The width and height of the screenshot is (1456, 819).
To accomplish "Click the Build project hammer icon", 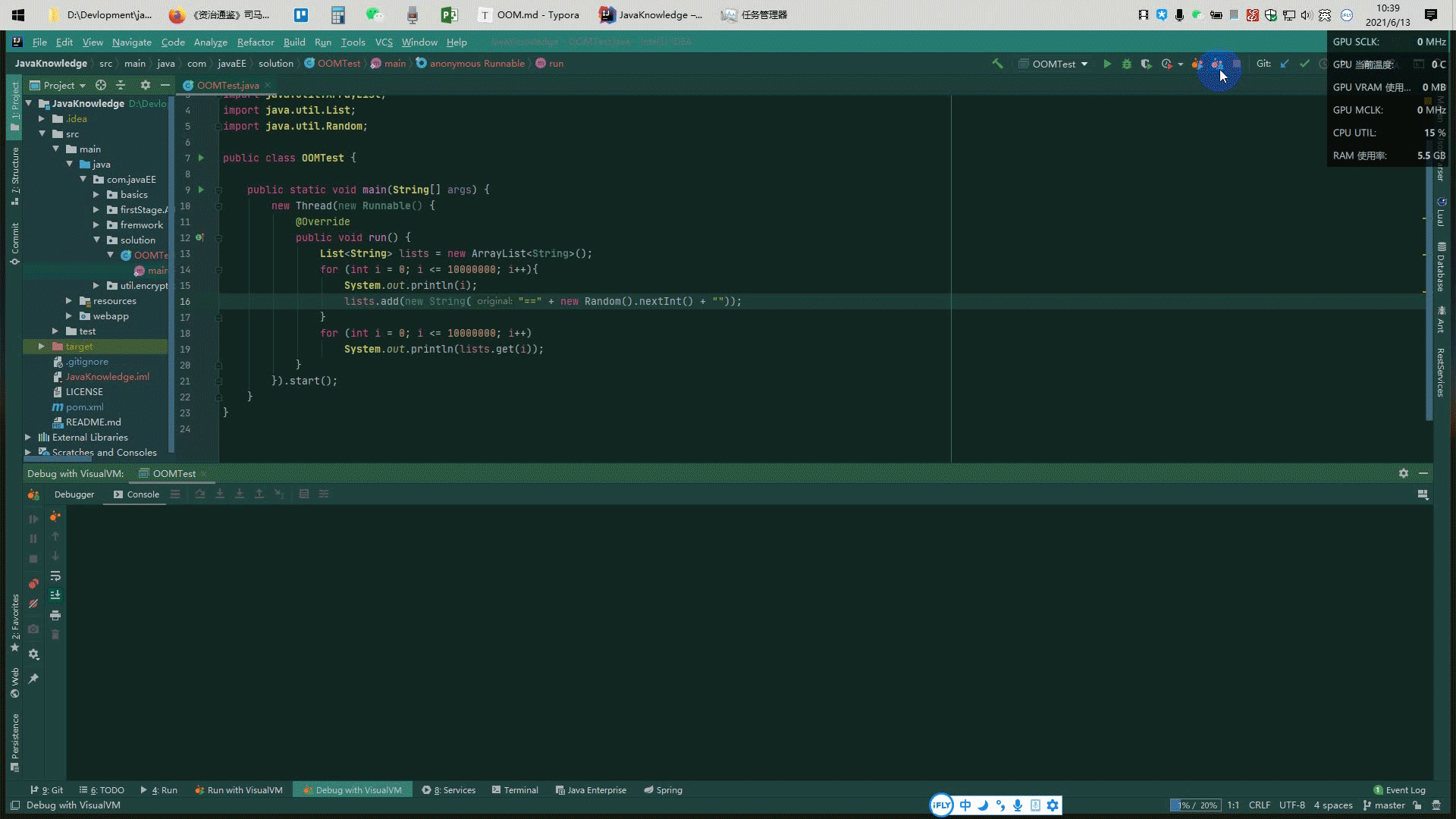I will [x=998, y=64].
